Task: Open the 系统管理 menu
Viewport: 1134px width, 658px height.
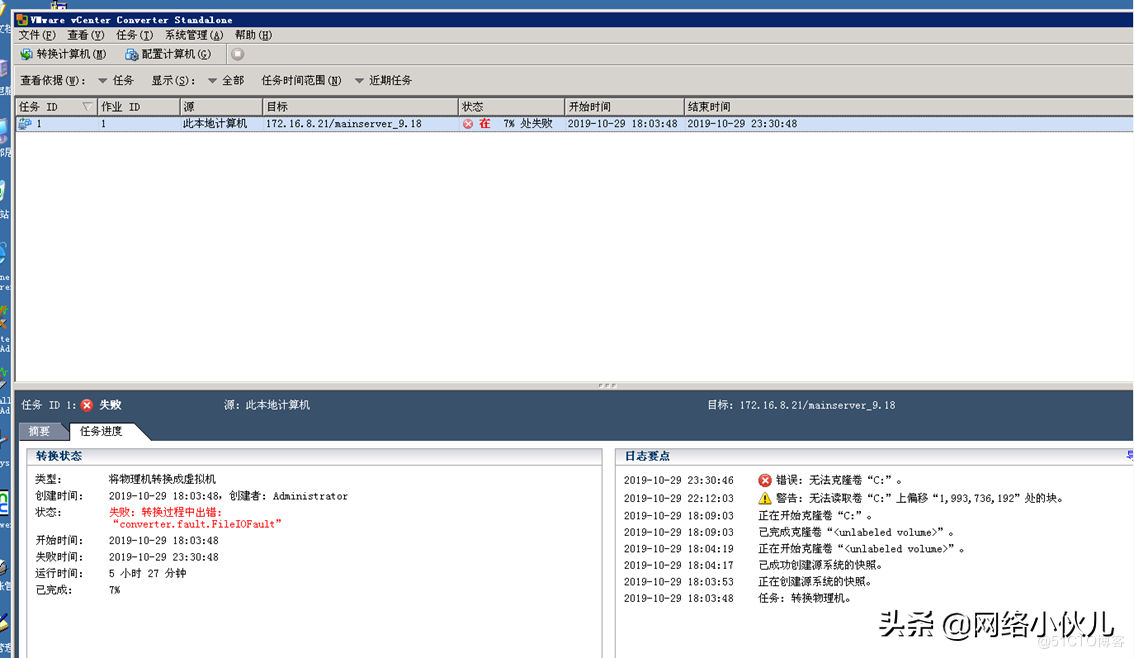Action: 194,35
